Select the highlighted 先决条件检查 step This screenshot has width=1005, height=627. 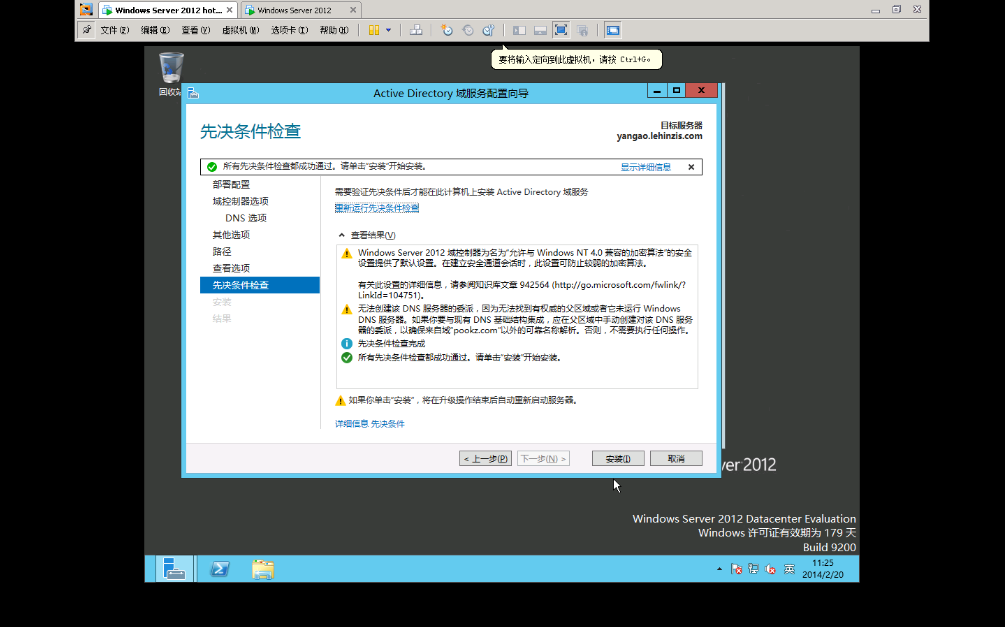pos(260,285)
